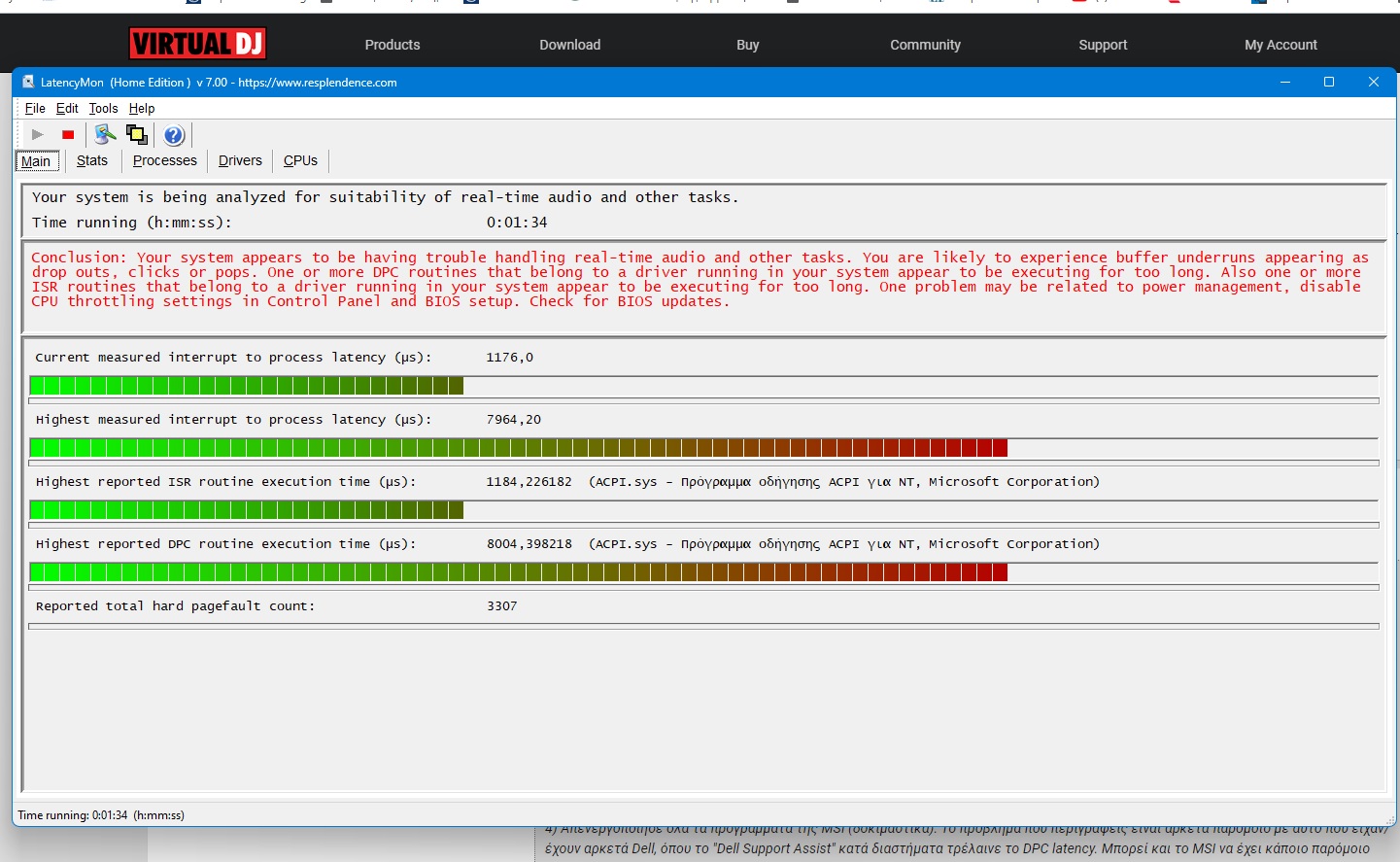Close the LatencyMon window
The image size is (1400, 862).
click(x=1374, y=82)
